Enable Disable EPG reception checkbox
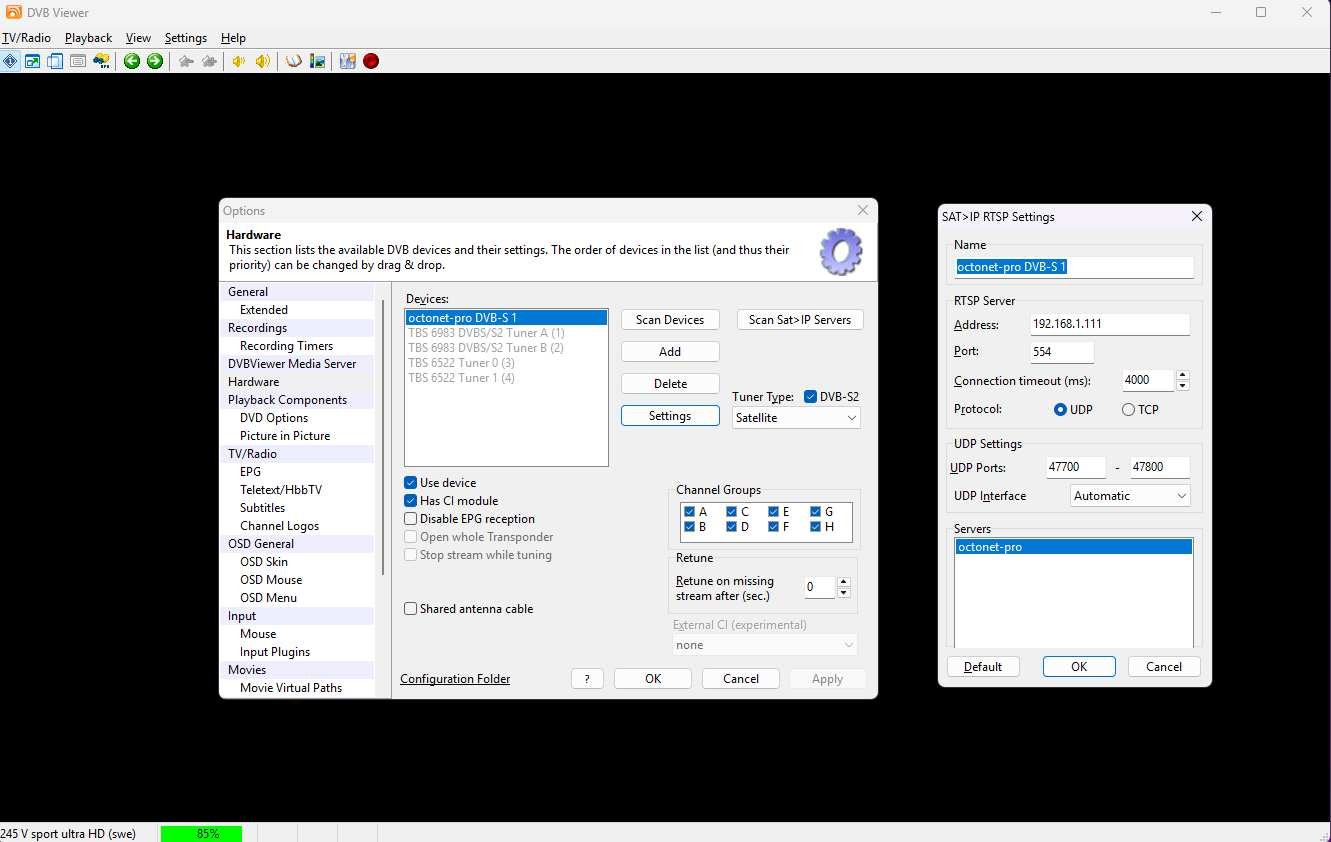The height and width of the screenshot is (842, 1331). pos(411,519)
